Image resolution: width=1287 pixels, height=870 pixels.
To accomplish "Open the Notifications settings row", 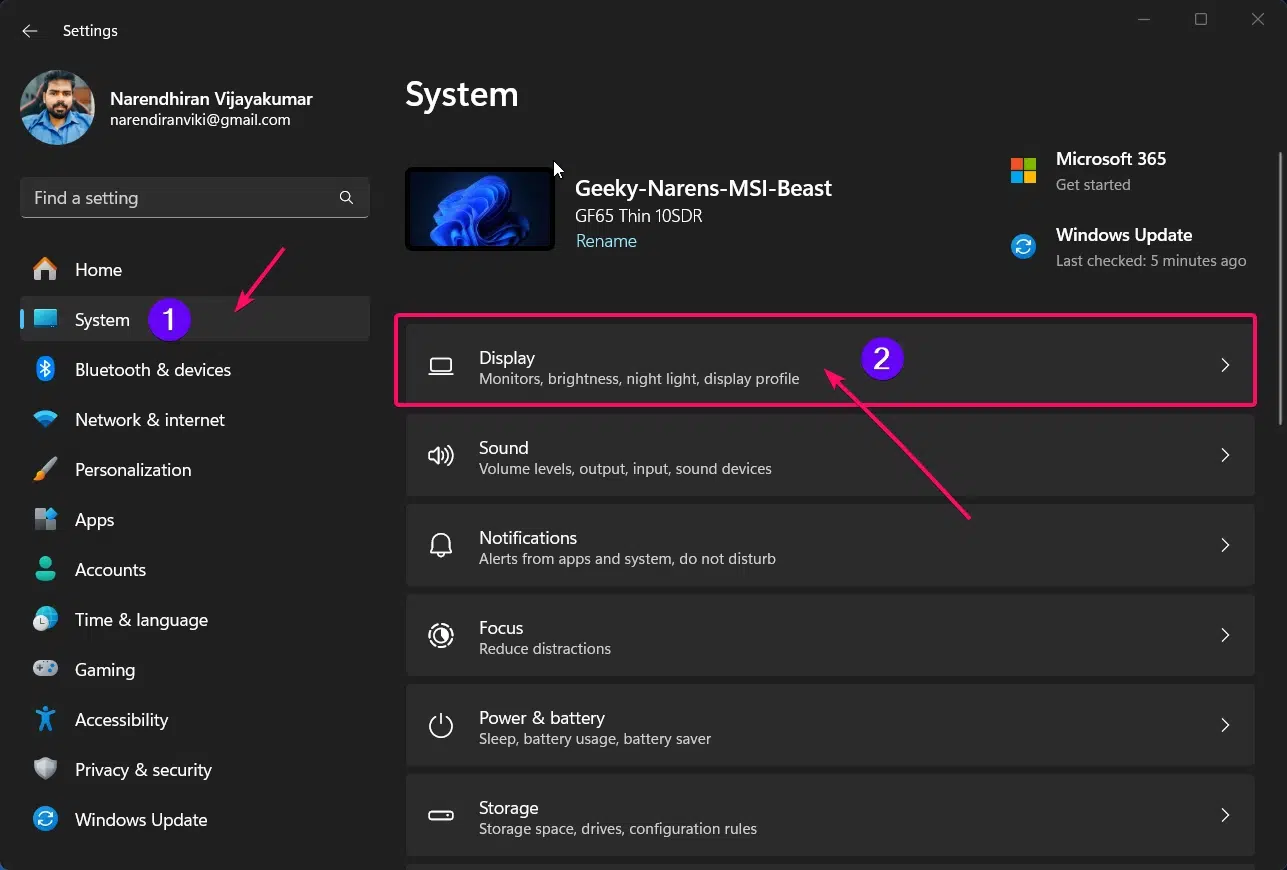I will pyautogui.click(x=830, y=546).
